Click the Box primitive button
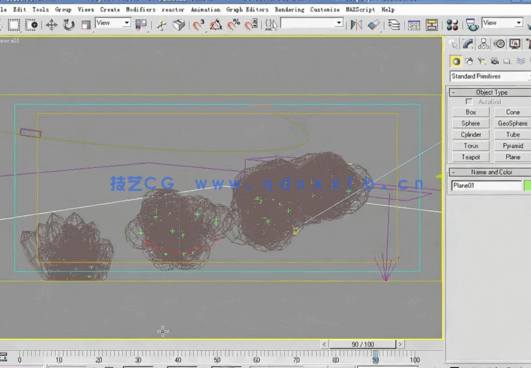The height and width of the screenshot is (368, 531). pos(471,112)
